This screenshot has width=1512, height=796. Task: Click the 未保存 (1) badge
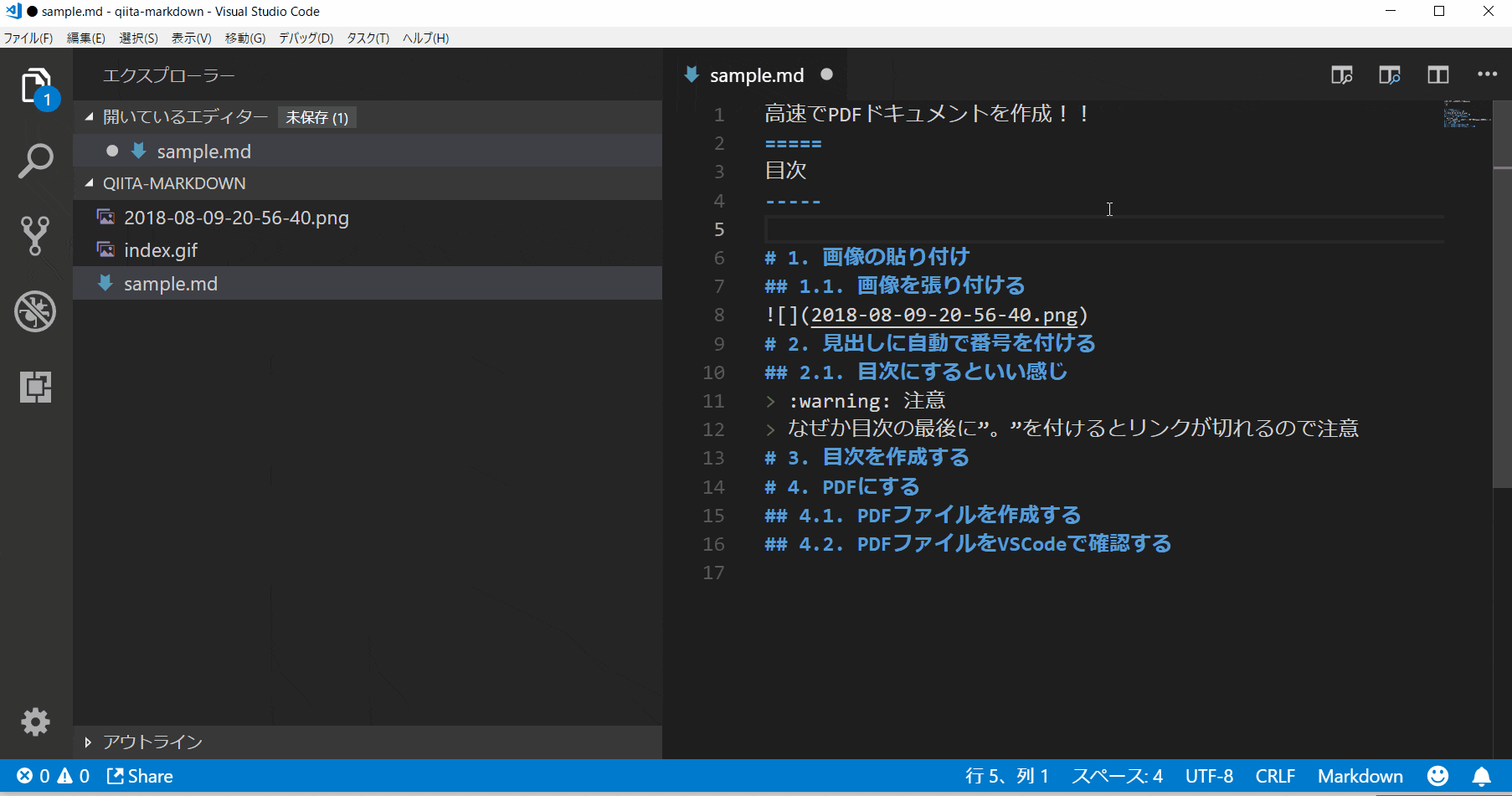(317, 117)
